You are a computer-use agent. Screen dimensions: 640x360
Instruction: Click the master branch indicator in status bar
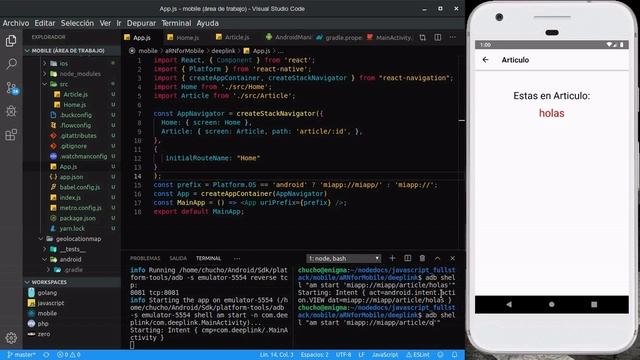click(22, 355)
